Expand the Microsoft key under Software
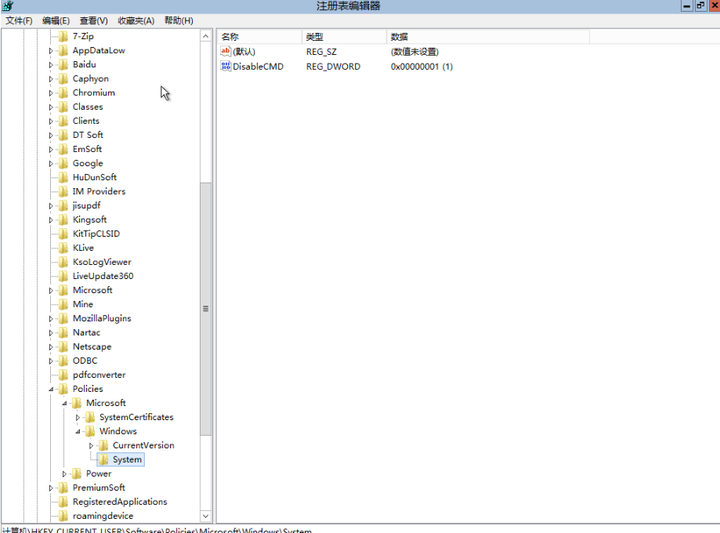Viewport: 720px width, 533px height. point(51,291)
